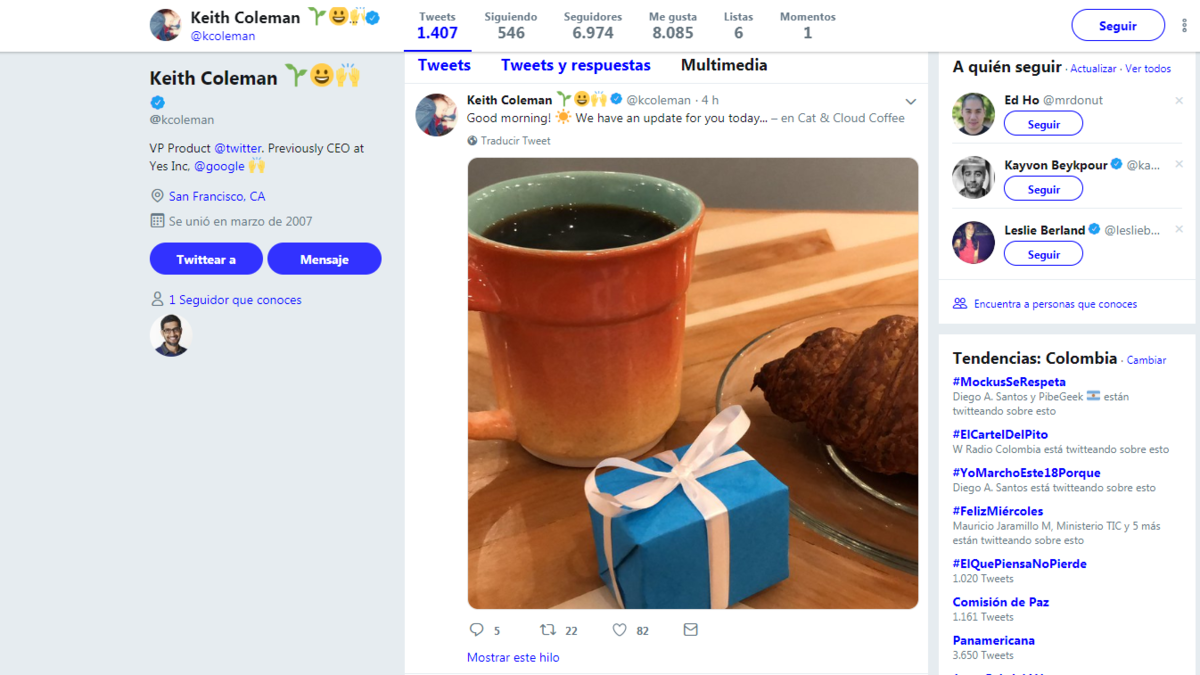
Task: Click Cambiar to change trends location
Action: click(1147, 360)
